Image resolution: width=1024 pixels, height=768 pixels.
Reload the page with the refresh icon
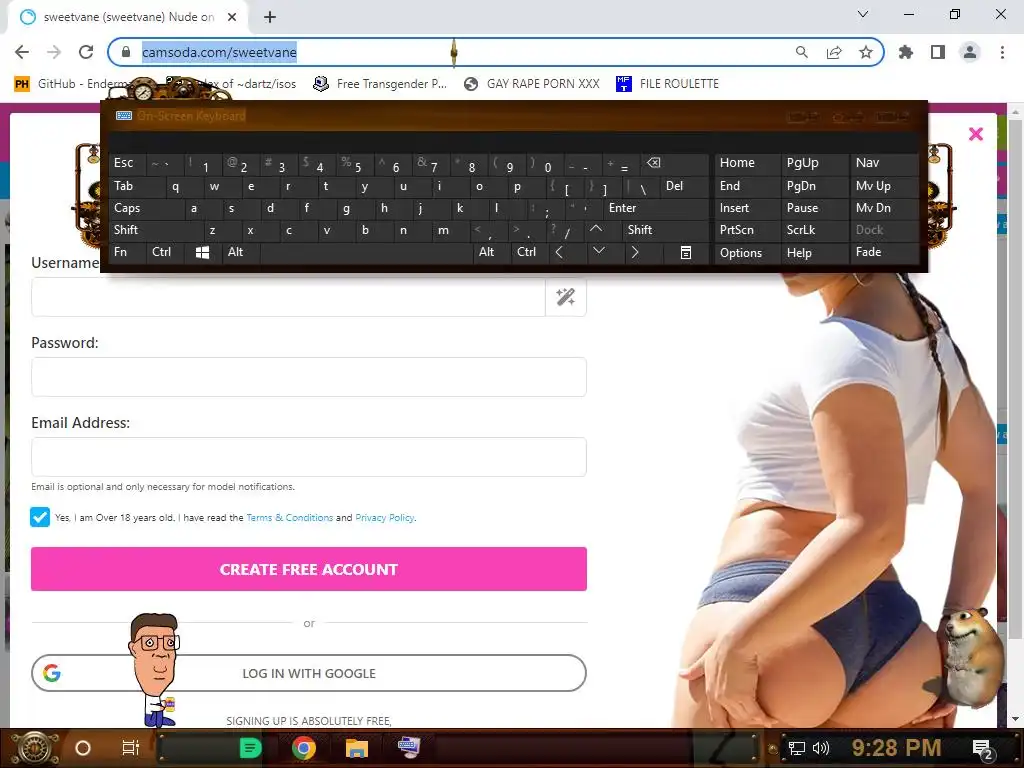[86, 52]
